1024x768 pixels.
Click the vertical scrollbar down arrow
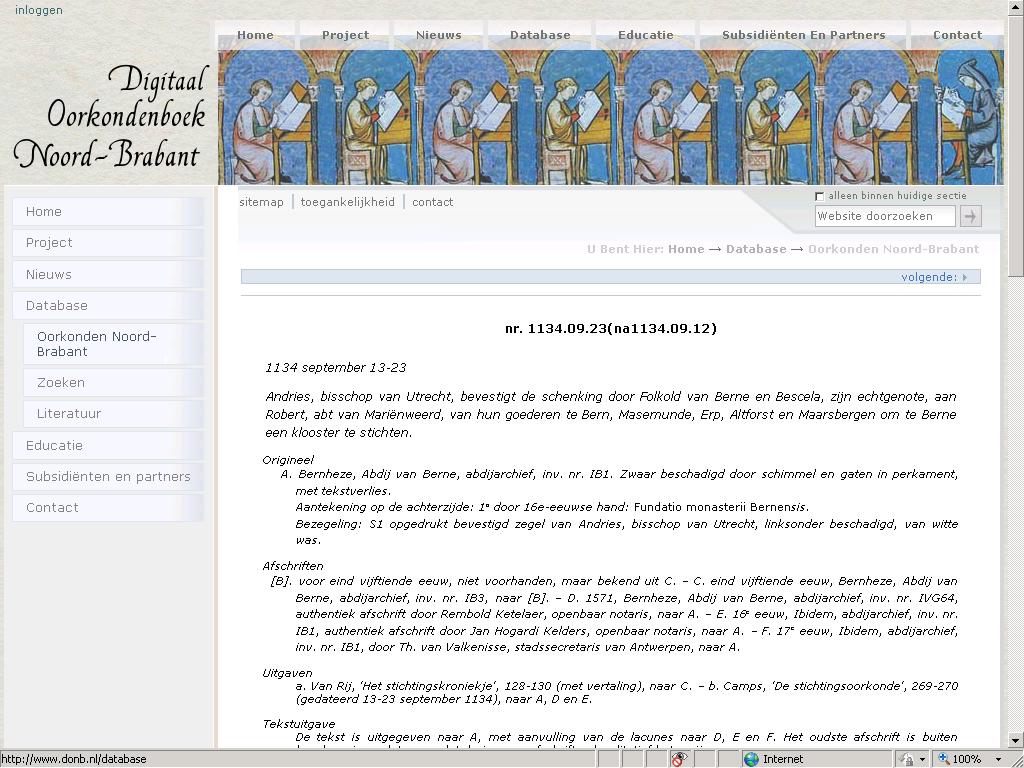click(1016, 741)
